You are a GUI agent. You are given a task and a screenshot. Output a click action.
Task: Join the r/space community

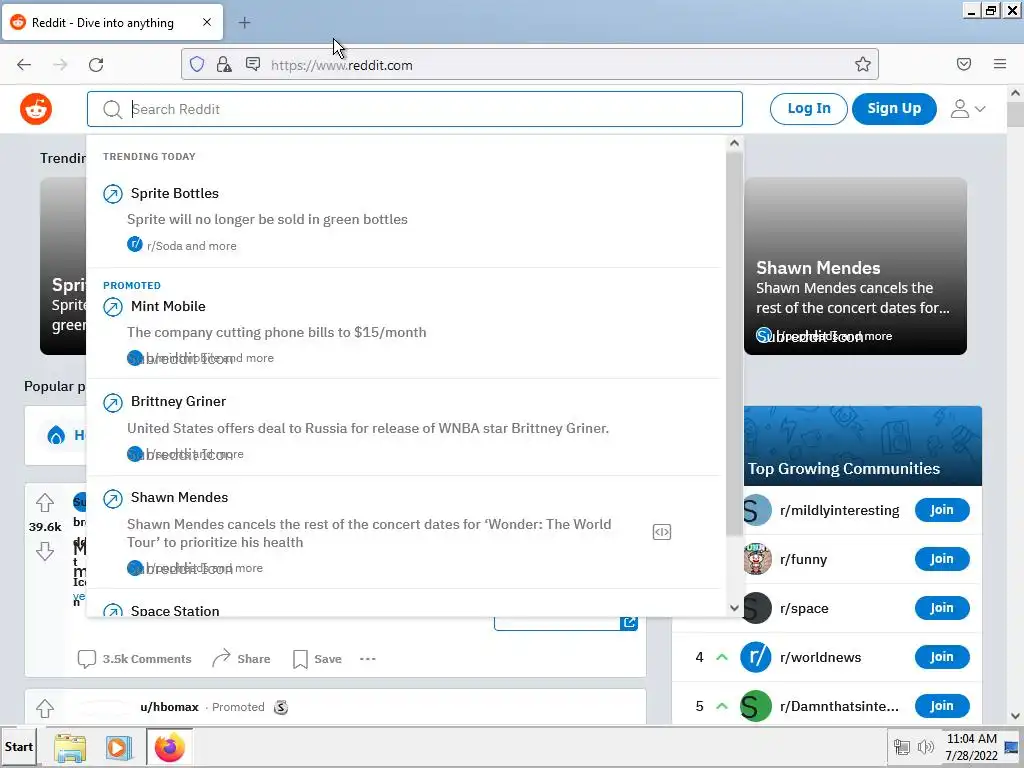coord(942,608)
